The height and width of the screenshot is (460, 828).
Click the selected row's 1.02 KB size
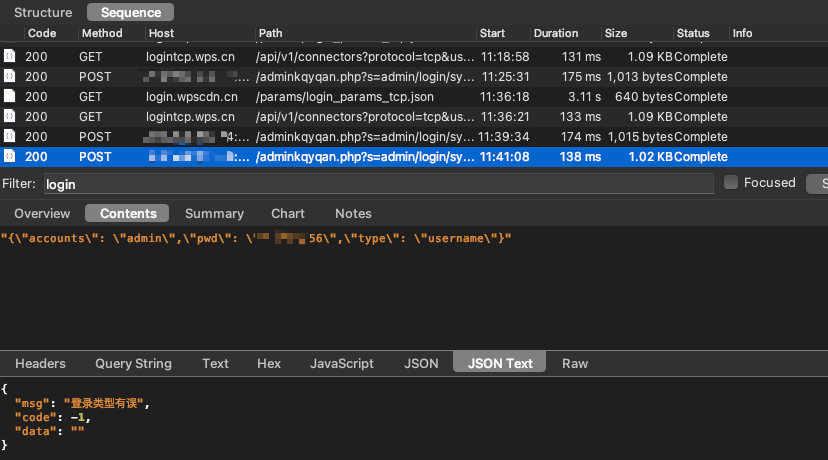[650, 157]
